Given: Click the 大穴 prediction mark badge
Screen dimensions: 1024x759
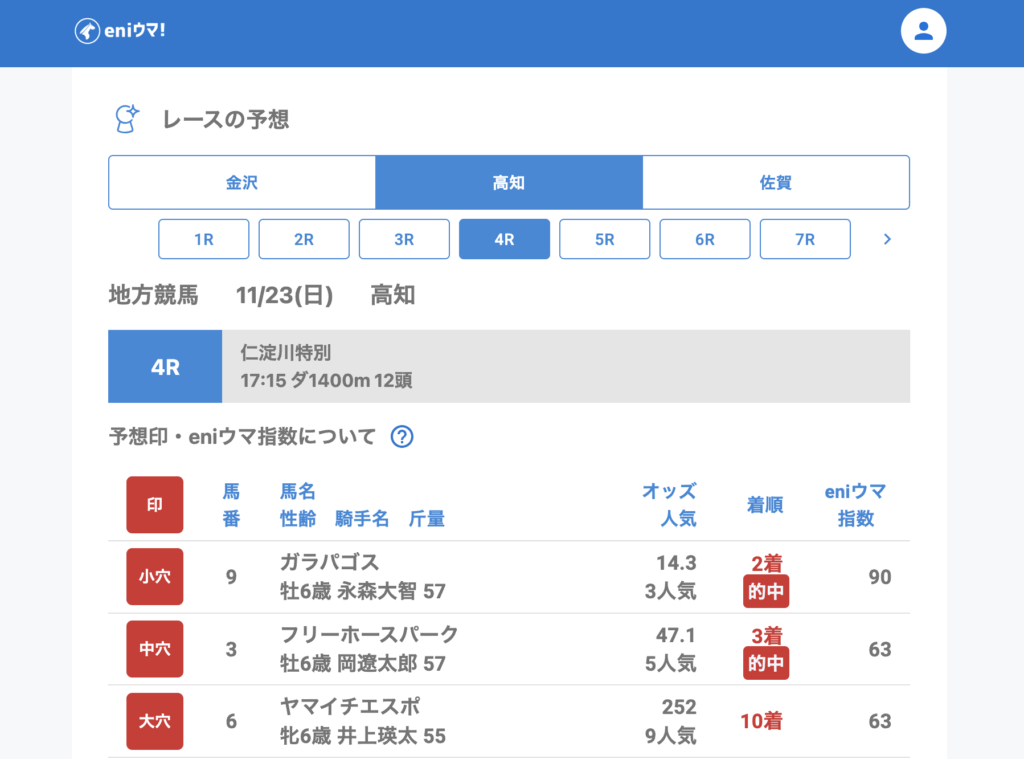Looking at the screenshot, I should (x=155, y=721).
